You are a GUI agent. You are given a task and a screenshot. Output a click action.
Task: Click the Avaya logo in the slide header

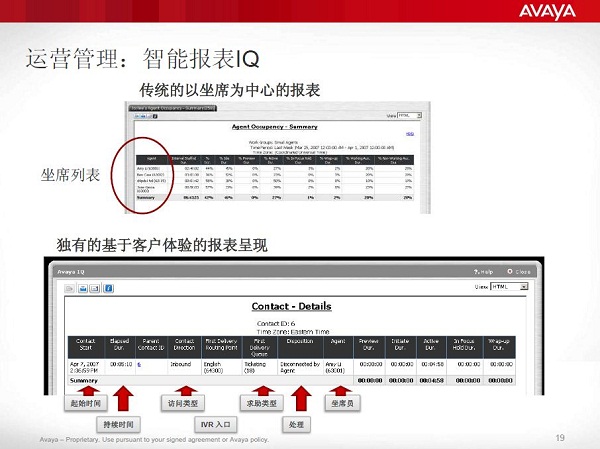[x=547, y=12]
